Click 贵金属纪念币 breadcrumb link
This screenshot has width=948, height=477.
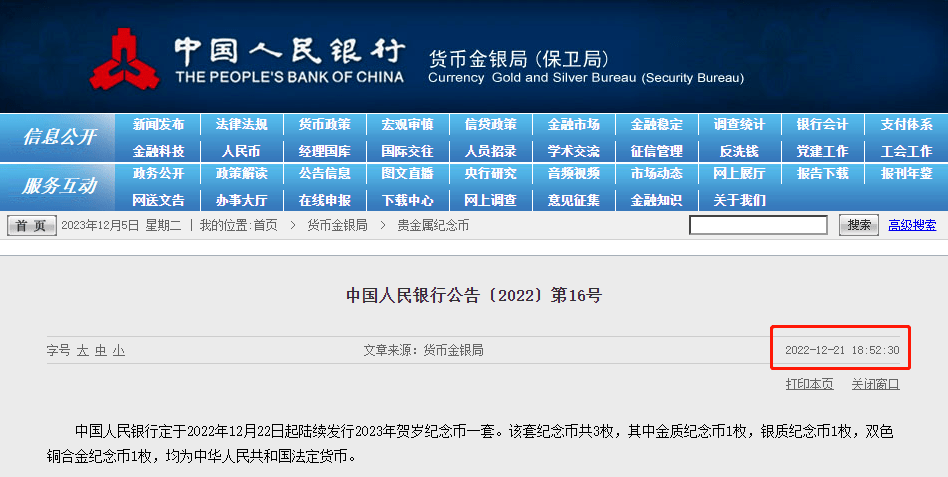433,226
